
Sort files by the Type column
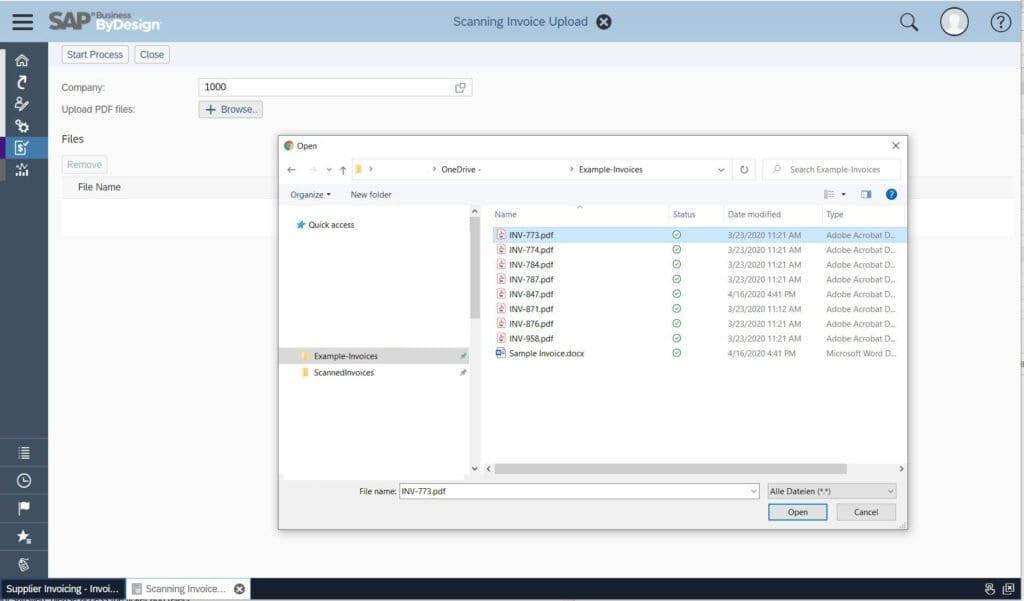(x=835, y=214)
